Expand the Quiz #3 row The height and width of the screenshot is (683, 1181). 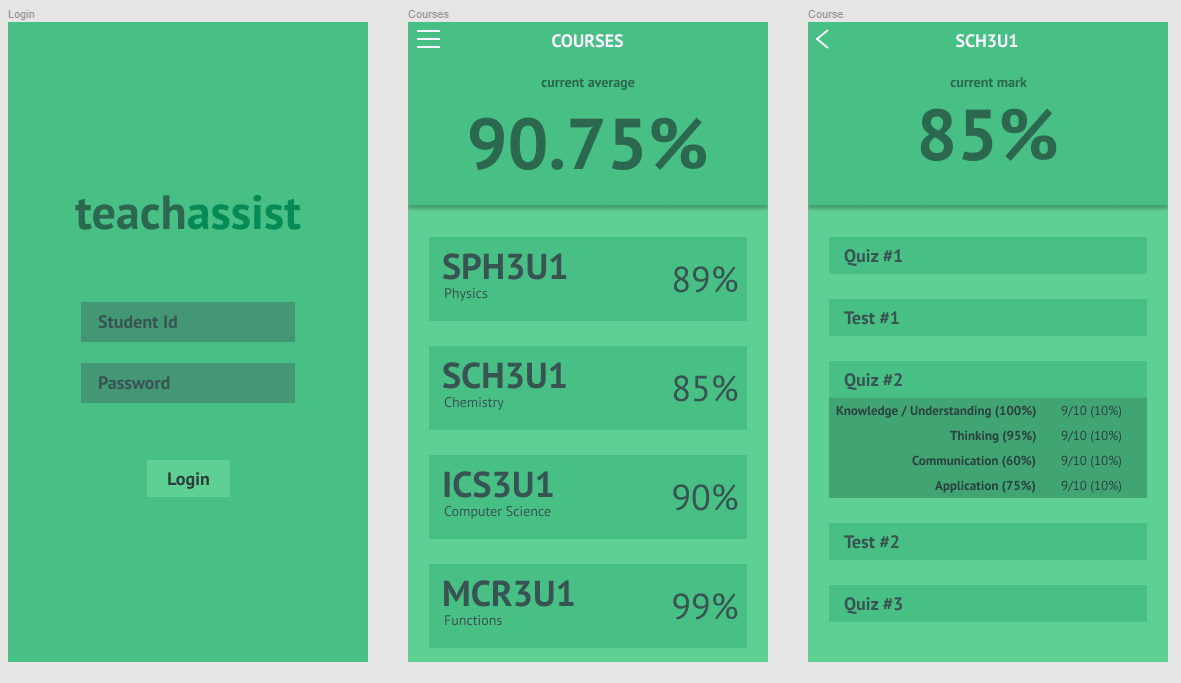(x=987, y=604)
